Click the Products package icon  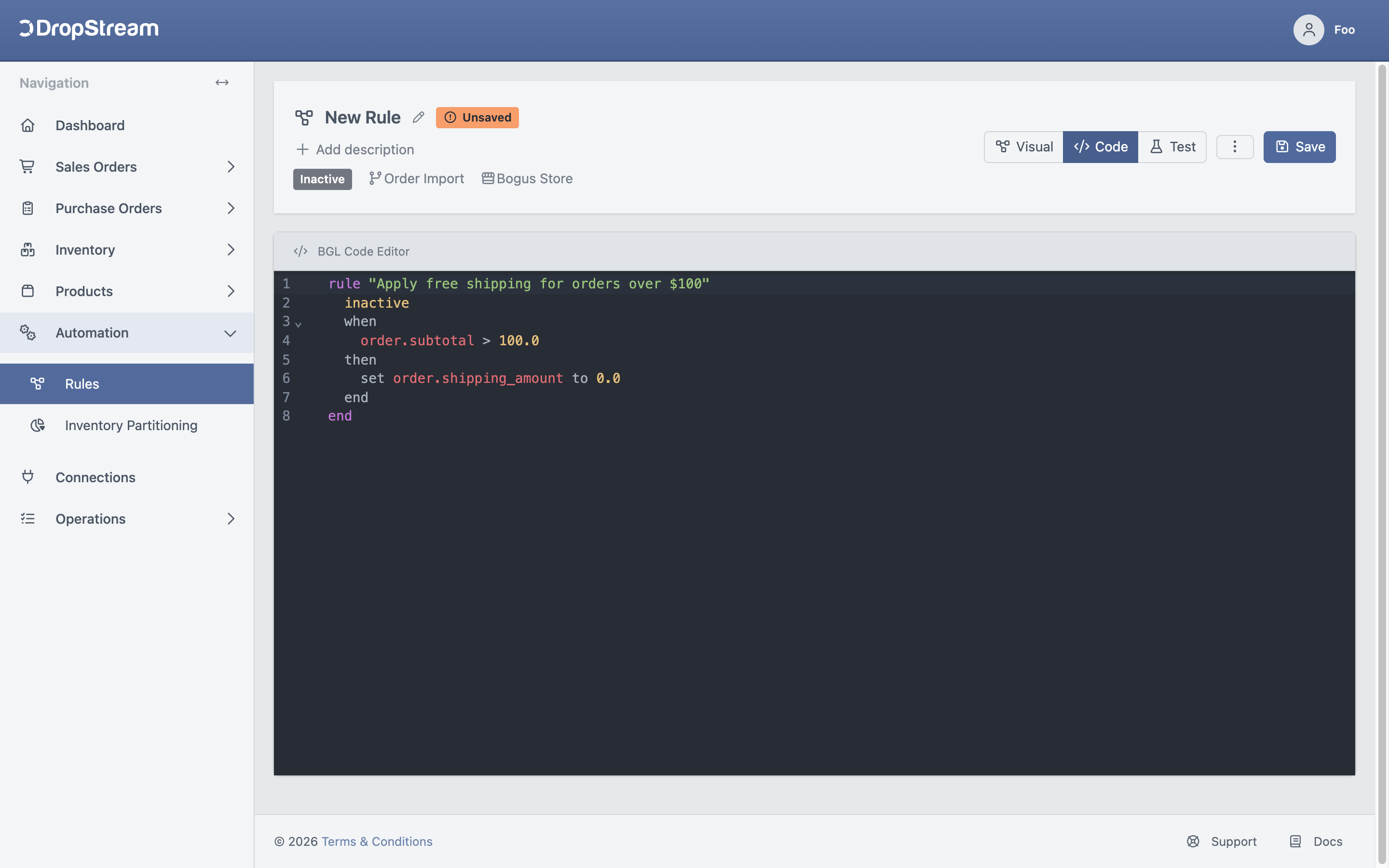pos(27,291)
